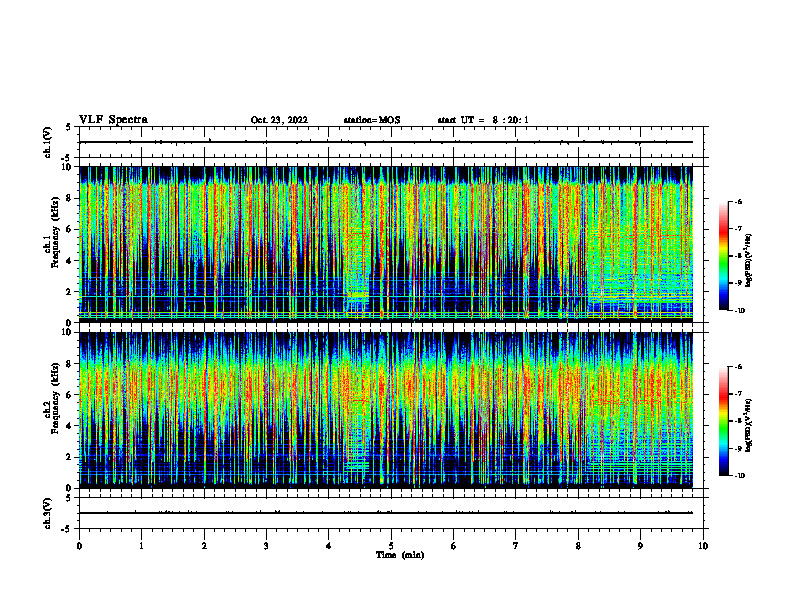Click ch.1 frequency axis tick "6"

(70, 229)
